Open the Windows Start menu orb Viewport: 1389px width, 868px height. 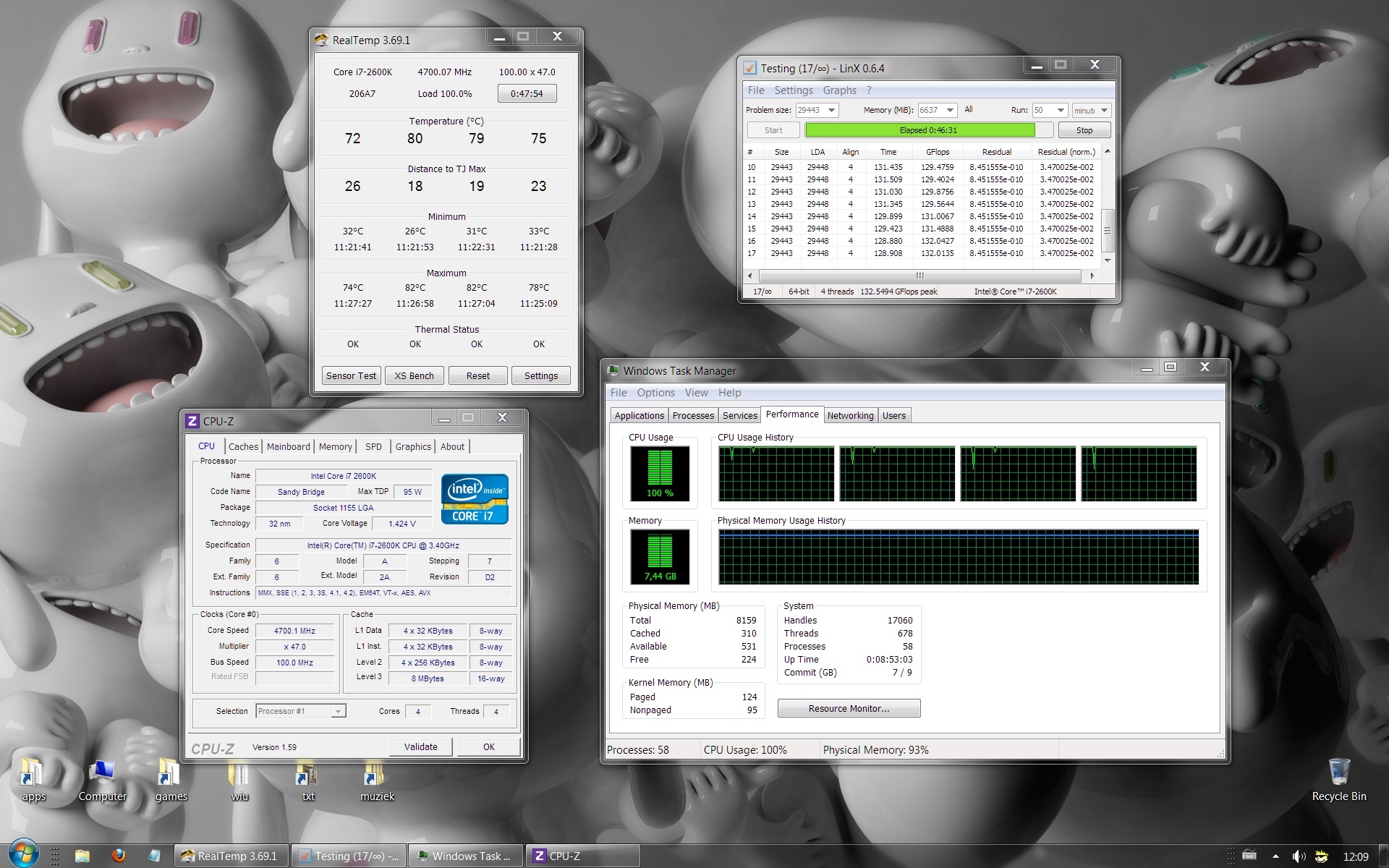tap(23, 855)
